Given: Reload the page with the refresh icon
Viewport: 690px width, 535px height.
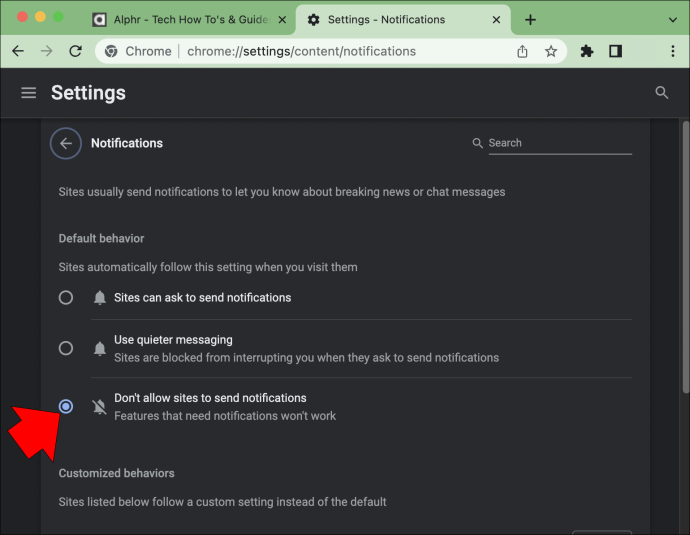Looking at the screenshot, I should (x=76, y=51).
